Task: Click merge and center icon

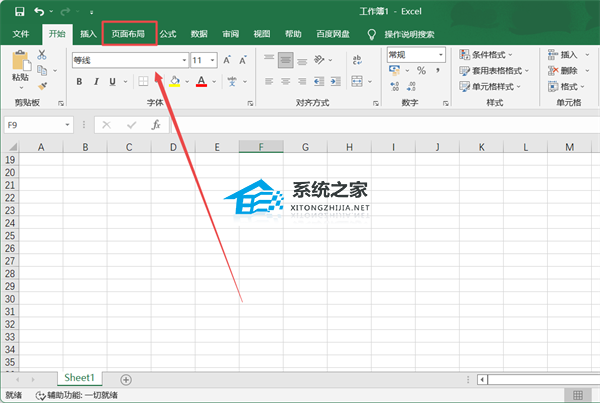Action: (357, 81)
